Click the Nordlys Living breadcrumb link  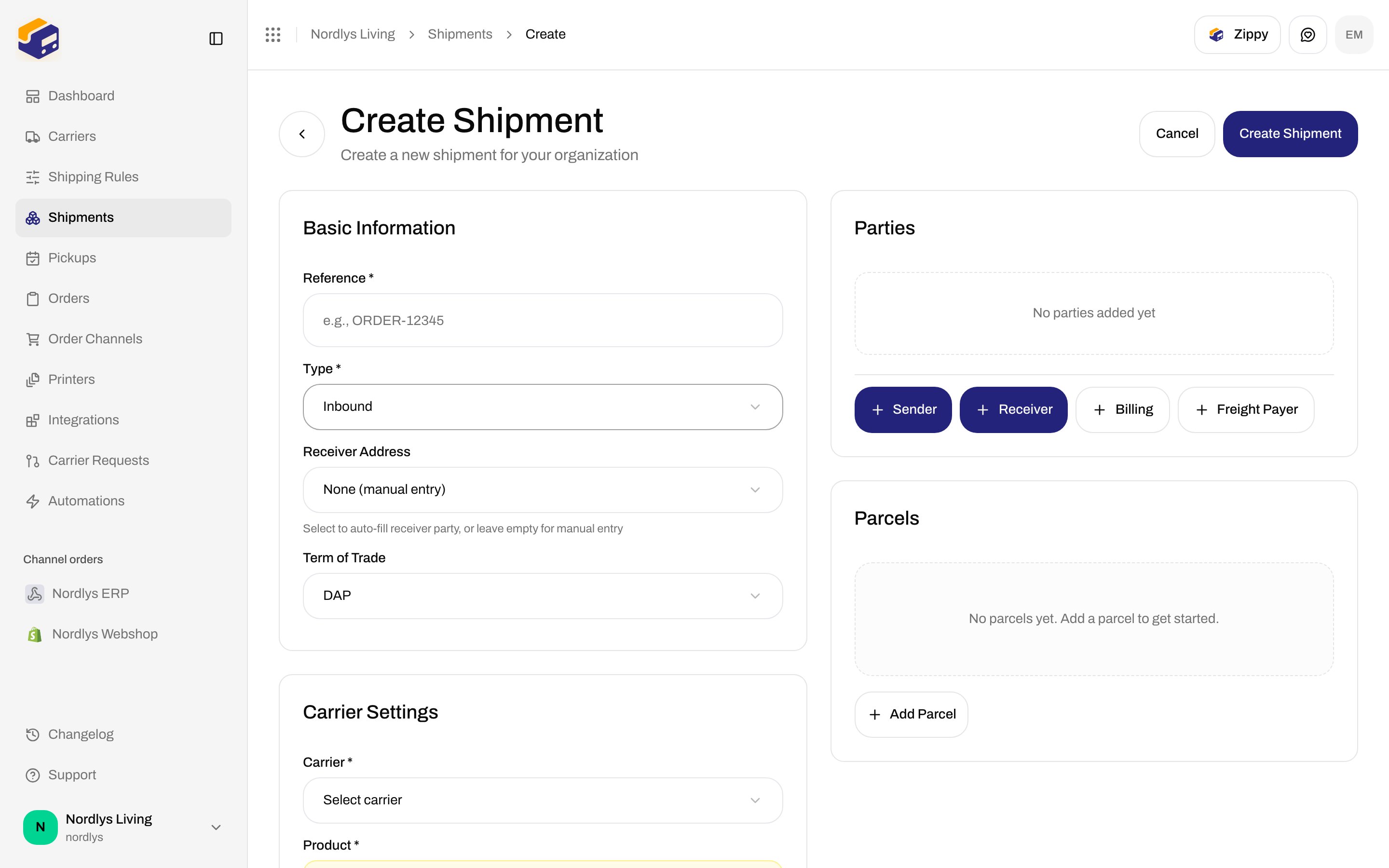pyautogui.click(x=353, y=34)
